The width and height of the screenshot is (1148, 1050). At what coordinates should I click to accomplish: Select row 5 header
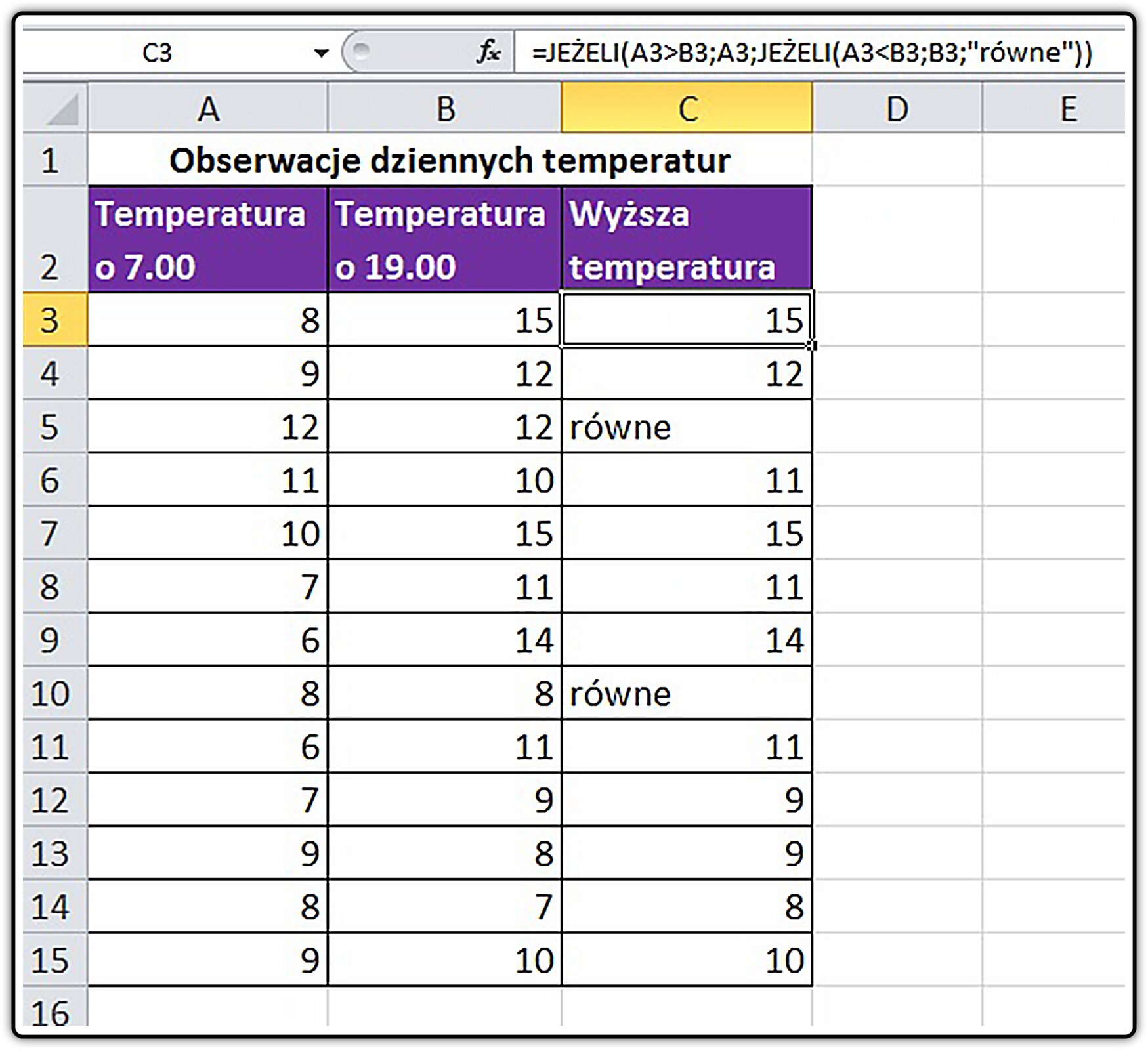[55, 426]
